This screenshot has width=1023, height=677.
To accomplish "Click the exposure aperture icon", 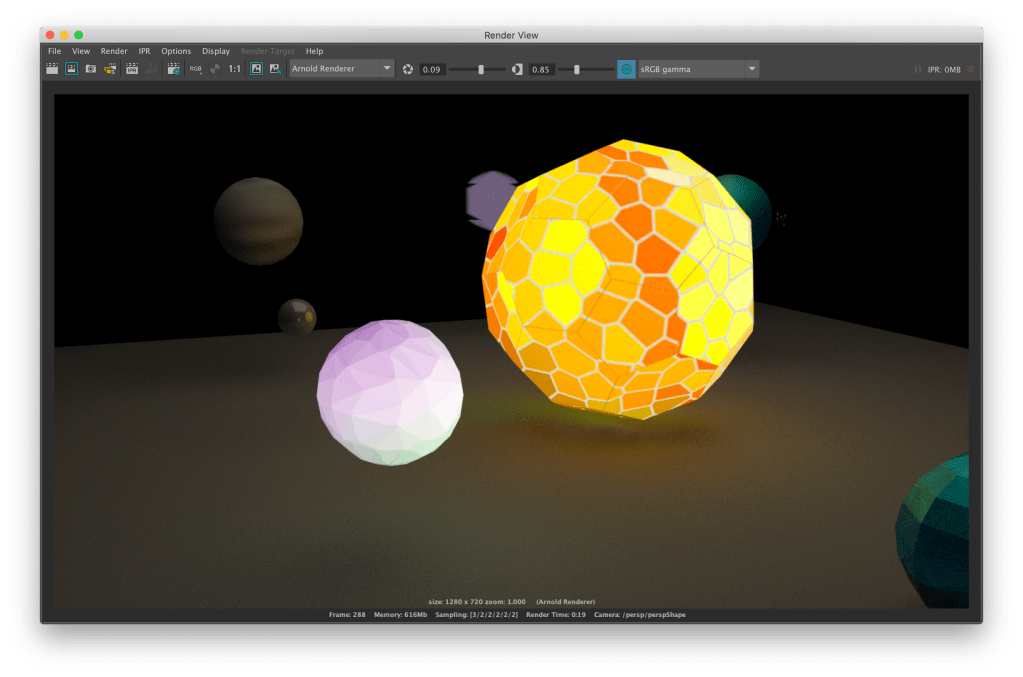I will pos(408,69).
